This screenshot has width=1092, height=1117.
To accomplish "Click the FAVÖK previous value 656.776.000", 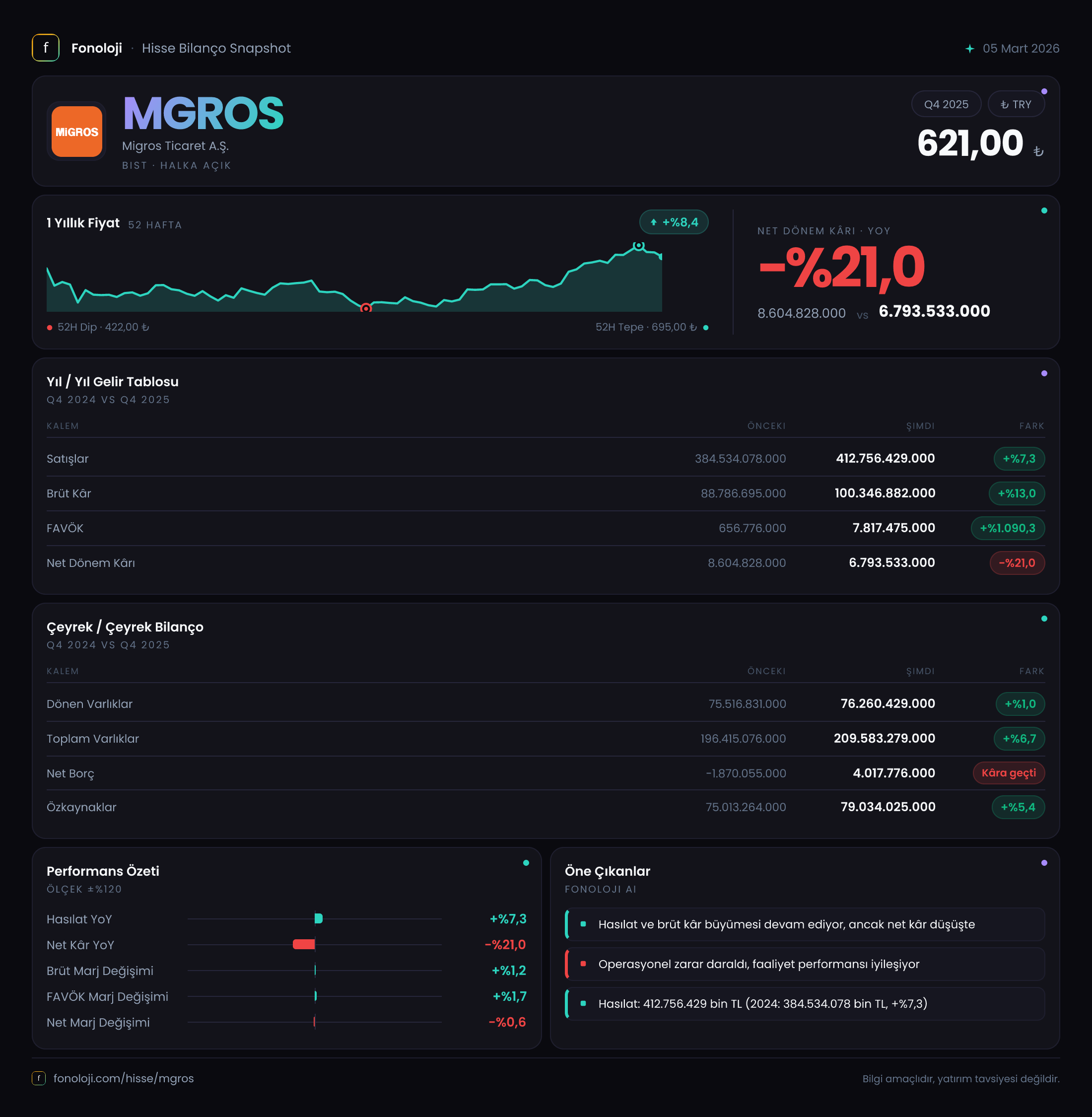I will pos(752,528).
